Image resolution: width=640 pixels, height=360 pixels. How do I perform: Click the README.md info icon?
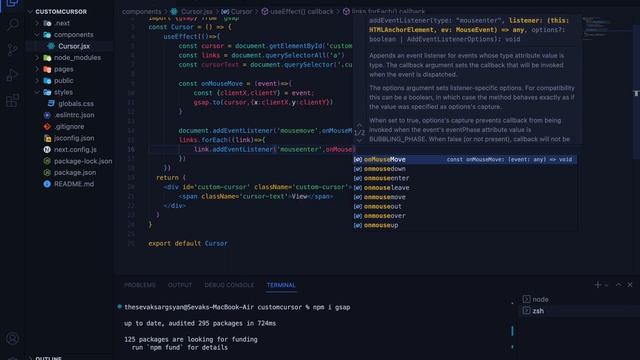click(x=47, y=184)
